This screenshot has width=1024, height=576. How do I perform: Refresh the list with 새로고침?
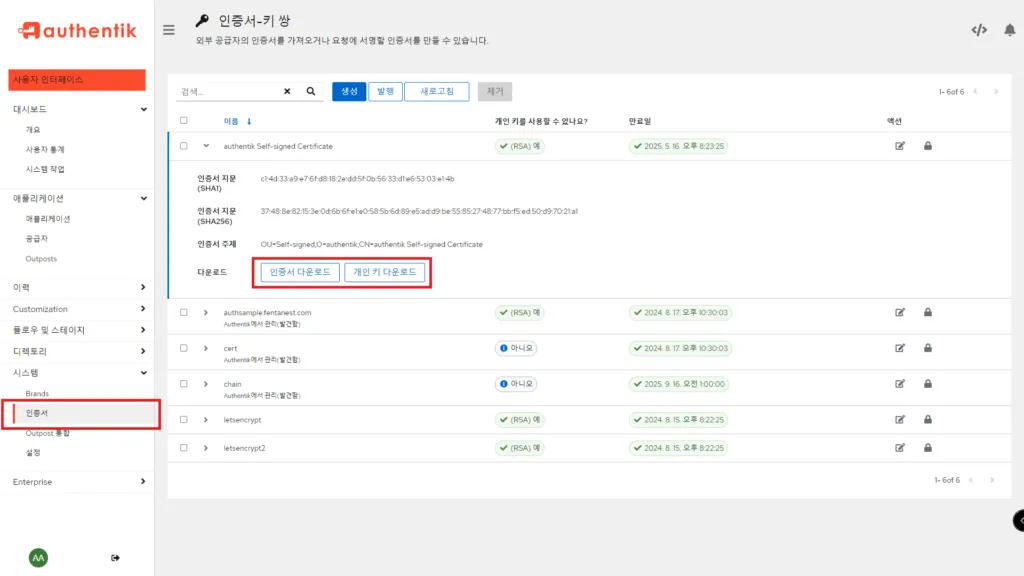pyautogui.click(x=440, y=91)
